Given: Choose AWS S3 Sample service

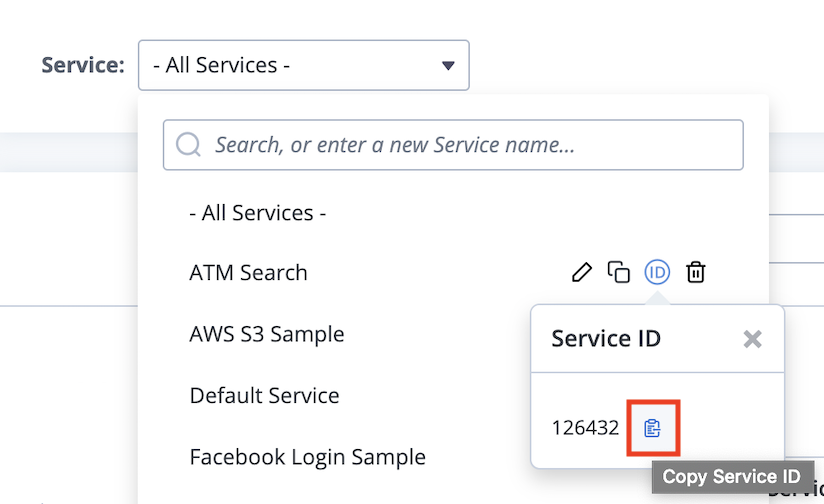Looking at the screenshot, I should [x=266, y=334].
